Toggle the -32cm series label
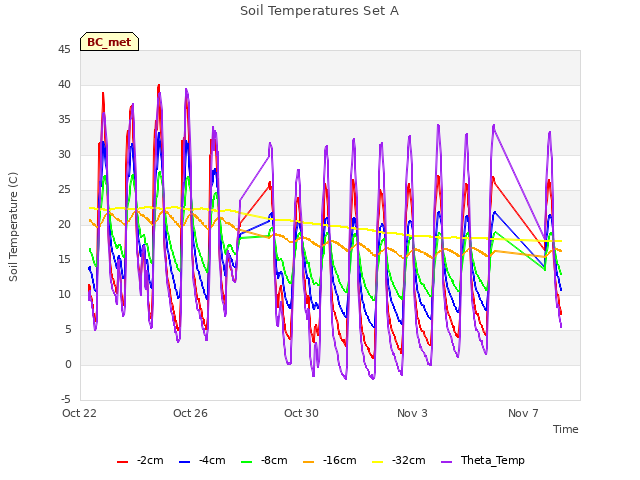This screenshot has width=640, height=480. (x=408, y=460)
